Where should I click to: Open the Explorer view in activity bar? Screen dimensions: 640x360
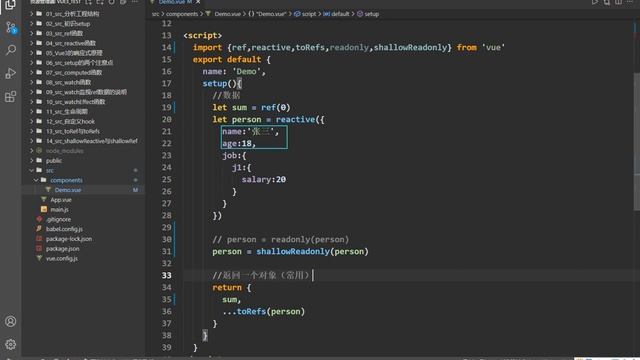coord(10,4)
